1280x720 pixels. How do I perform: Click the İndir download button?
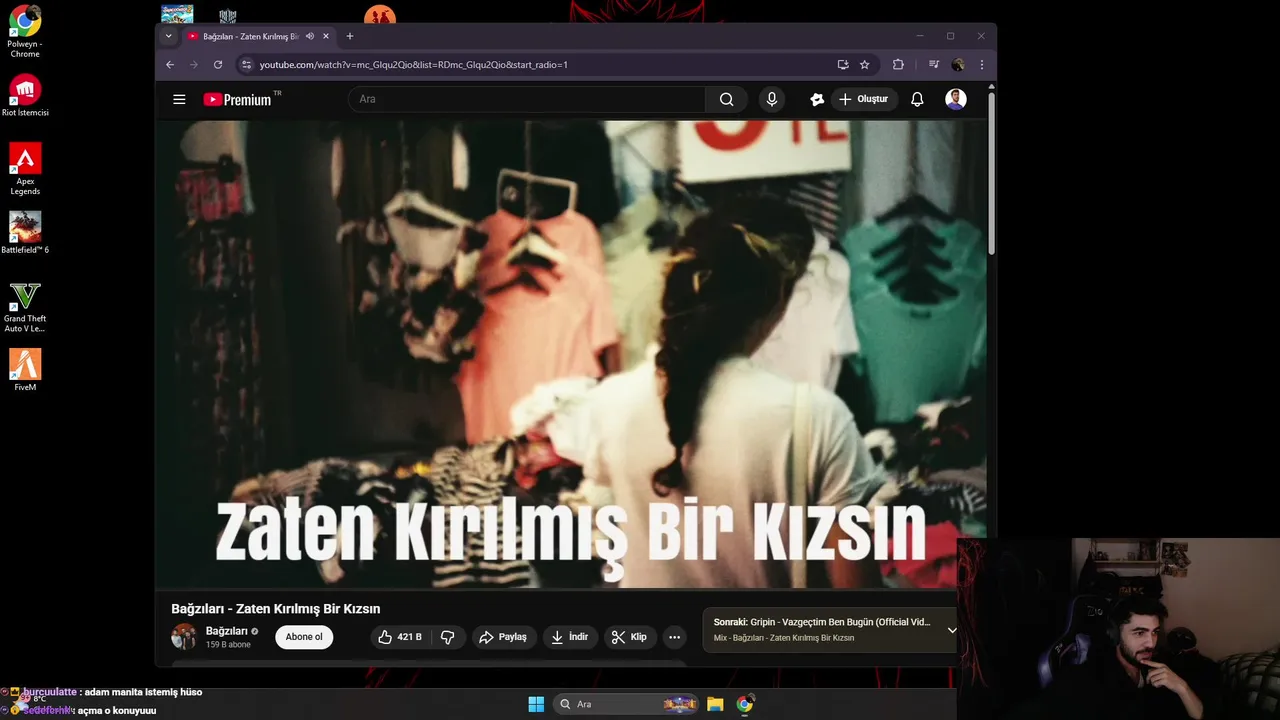tap(570, 637)
